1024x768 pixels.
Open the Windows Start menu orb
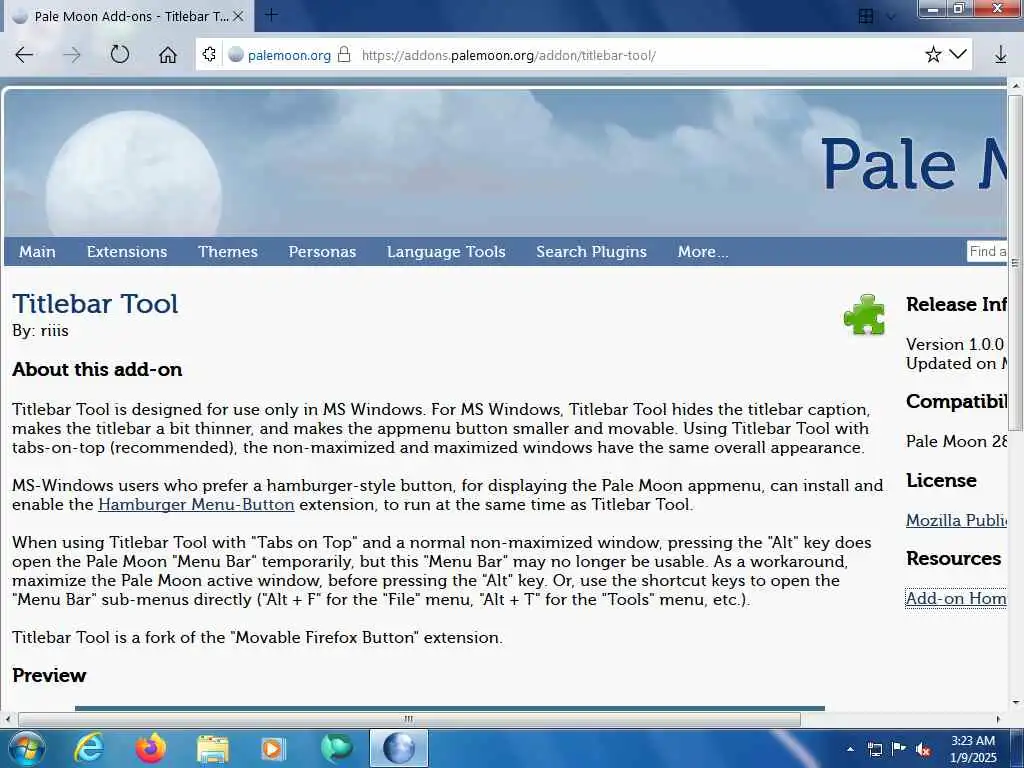click(25, 748)
